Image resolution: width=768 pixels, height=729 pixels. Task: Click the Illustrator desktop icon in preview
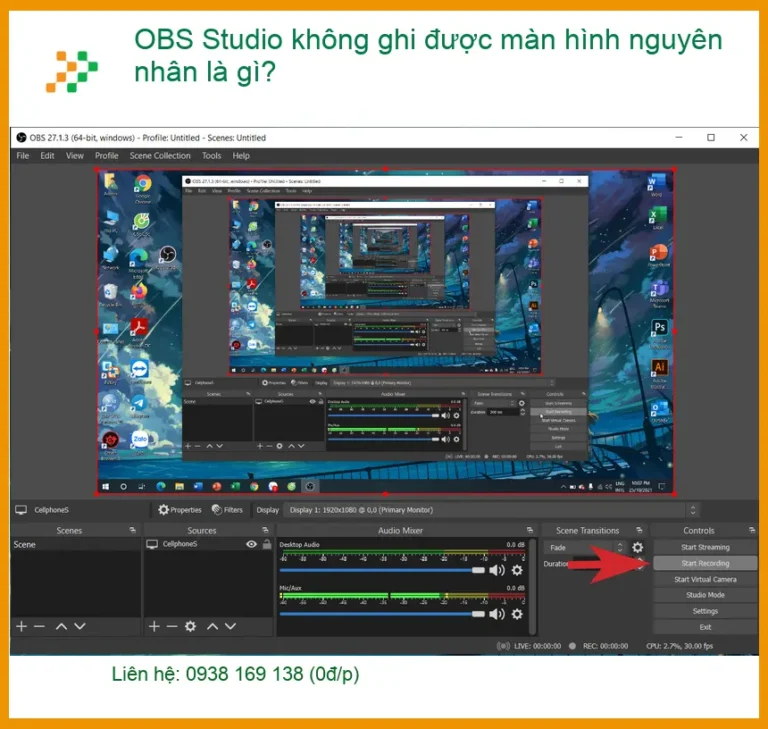[x=659, y=372]
